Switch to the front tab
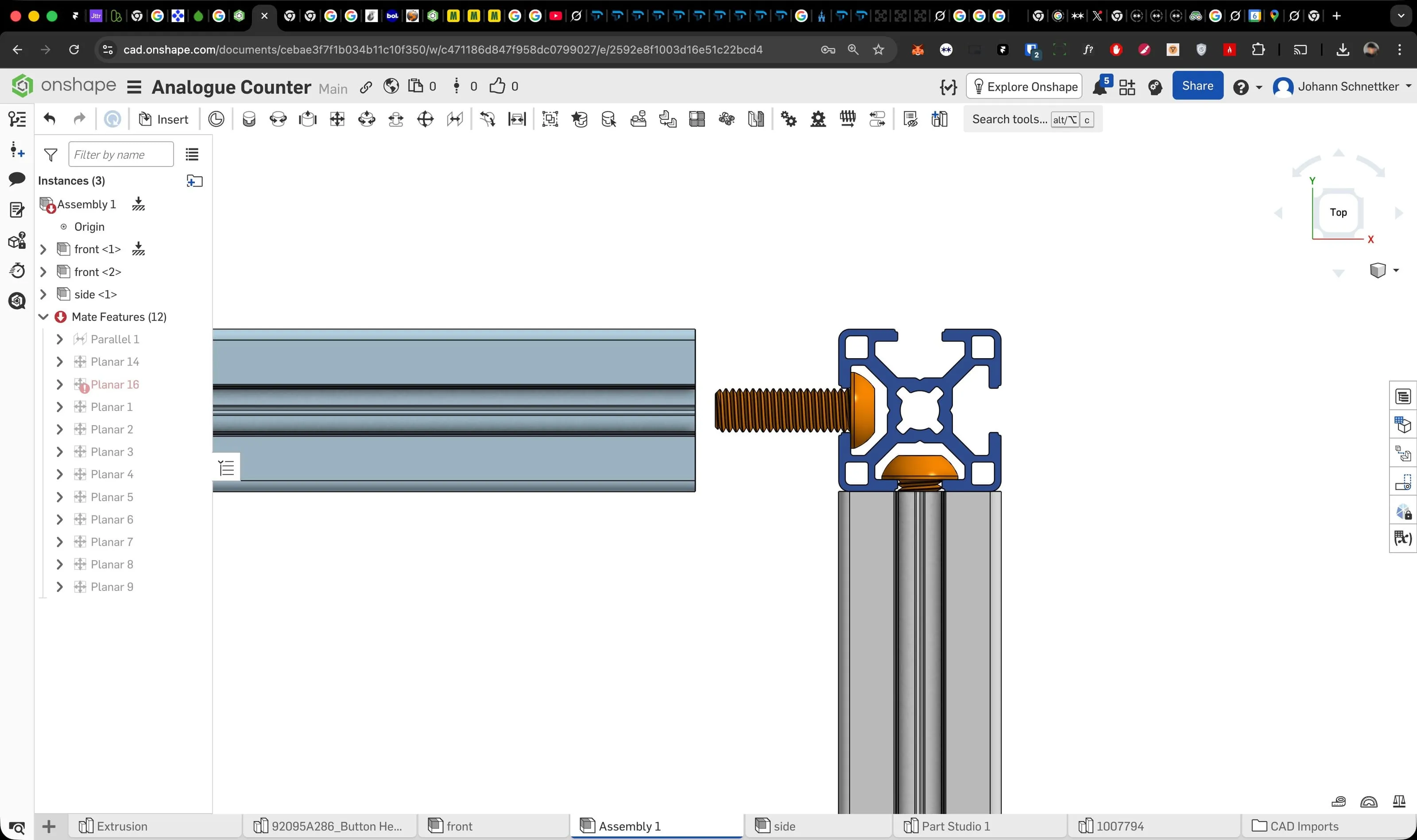The width and height of the screenshot is (1417, 840). (493, 826)
